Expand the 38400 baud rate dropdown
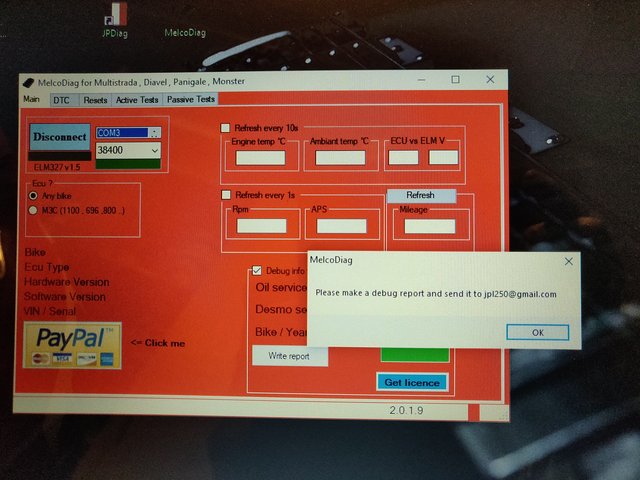 click(155, 151)
